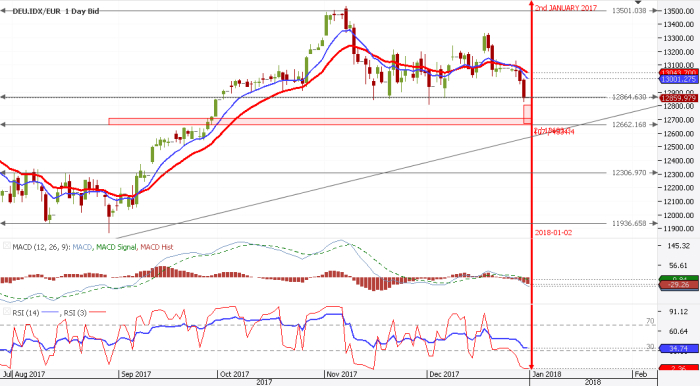Select the dark red 12859.979 price tag

pyautogui.click(x=678, y=98)
